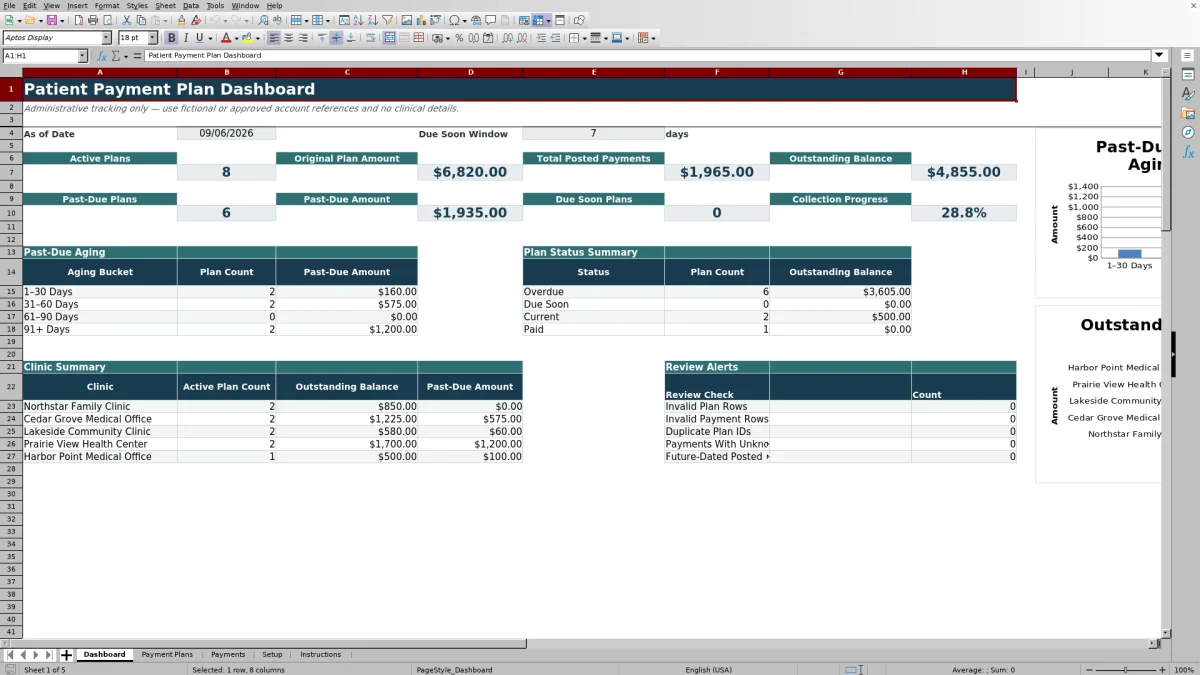Image resolution: width=1200 pixels, height=675 pixels.
Task: Expand the Name Box dropdown arrow
Action: click(82, 56)
